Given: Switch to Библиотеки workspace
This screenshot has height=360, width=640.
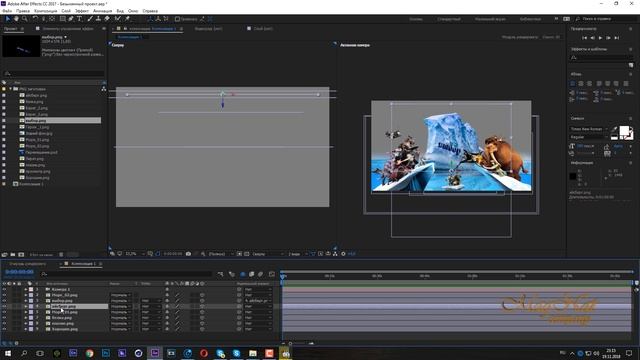Looking at the screenshot, I should pyautogui.click(x=530, y=19).
